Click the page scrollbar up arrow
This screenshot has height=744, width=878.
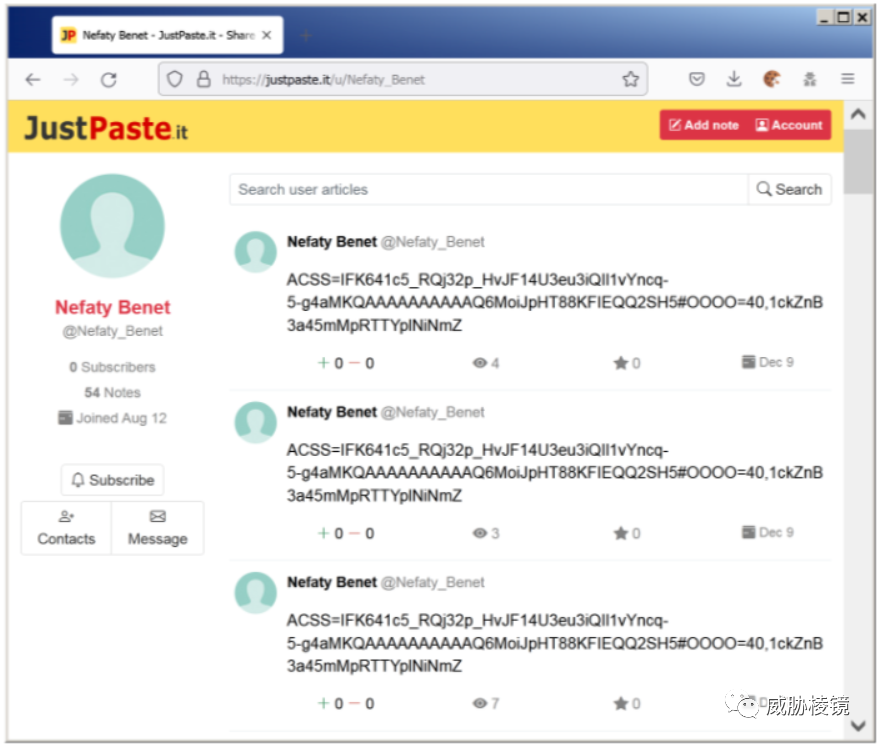pos(858,114)
